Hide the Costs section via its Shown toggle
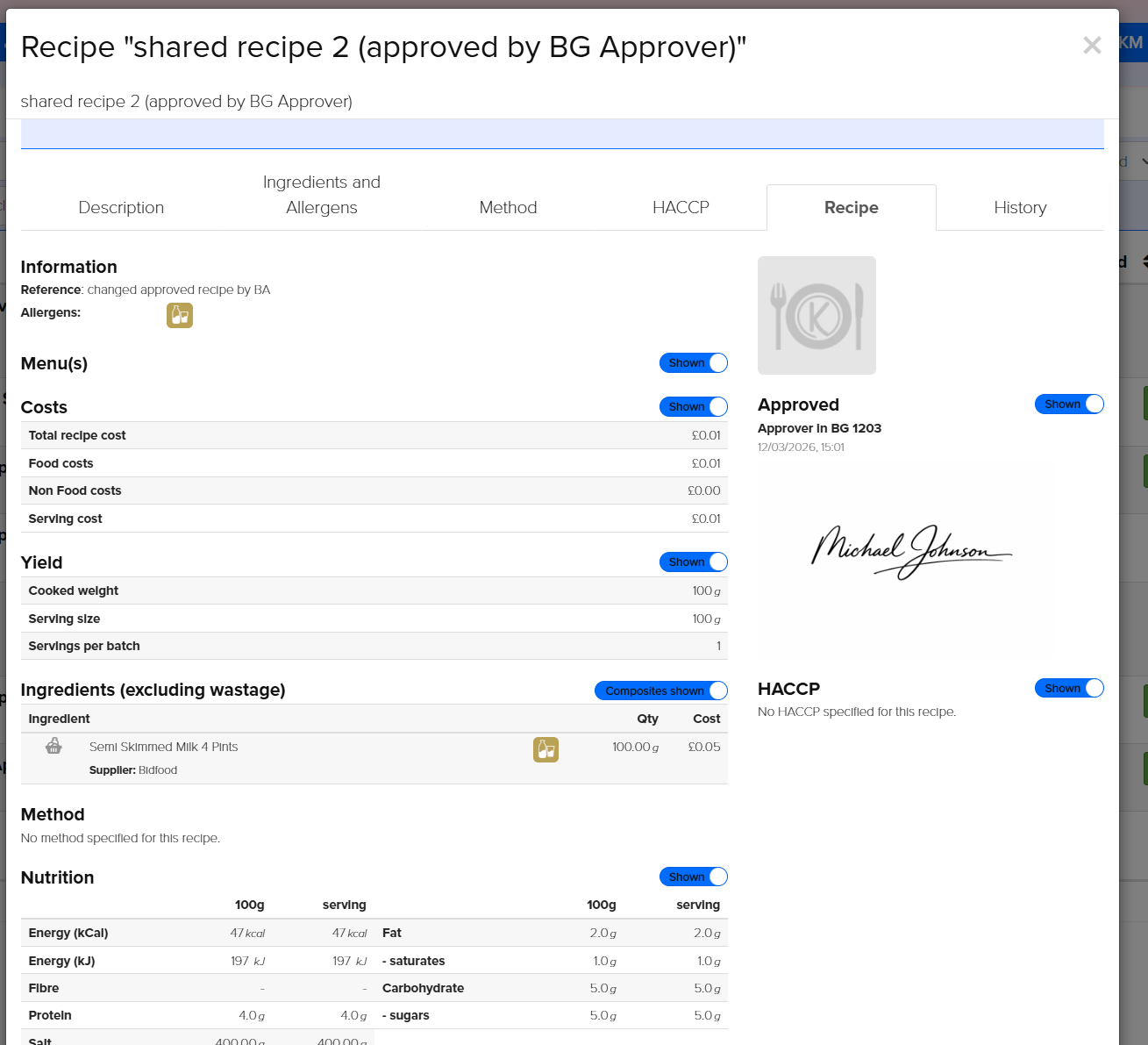This screenshot has height=1045, width=1148. pyautogui.click(x=693, y=406)
